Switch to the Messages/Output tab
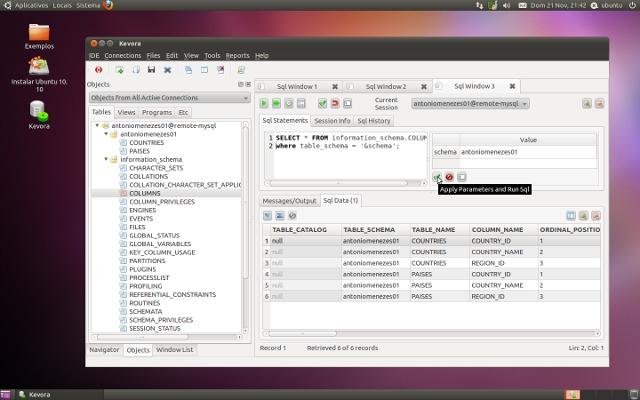640x400 pixels. [289, 200]
